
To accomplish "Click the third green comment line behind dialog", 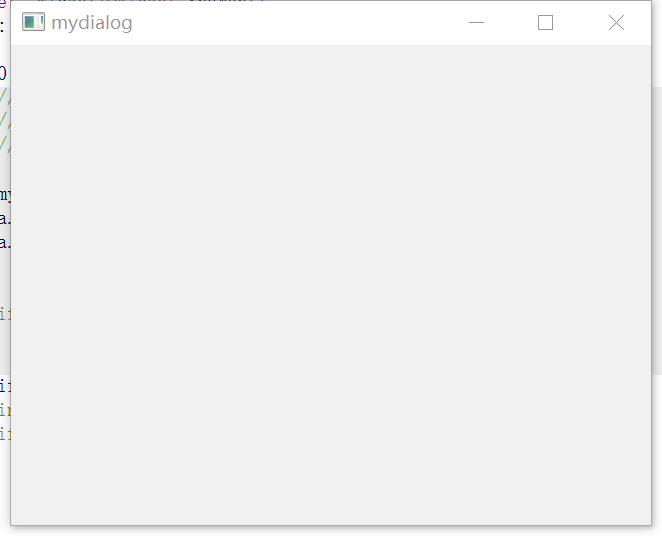I will 5,143.
